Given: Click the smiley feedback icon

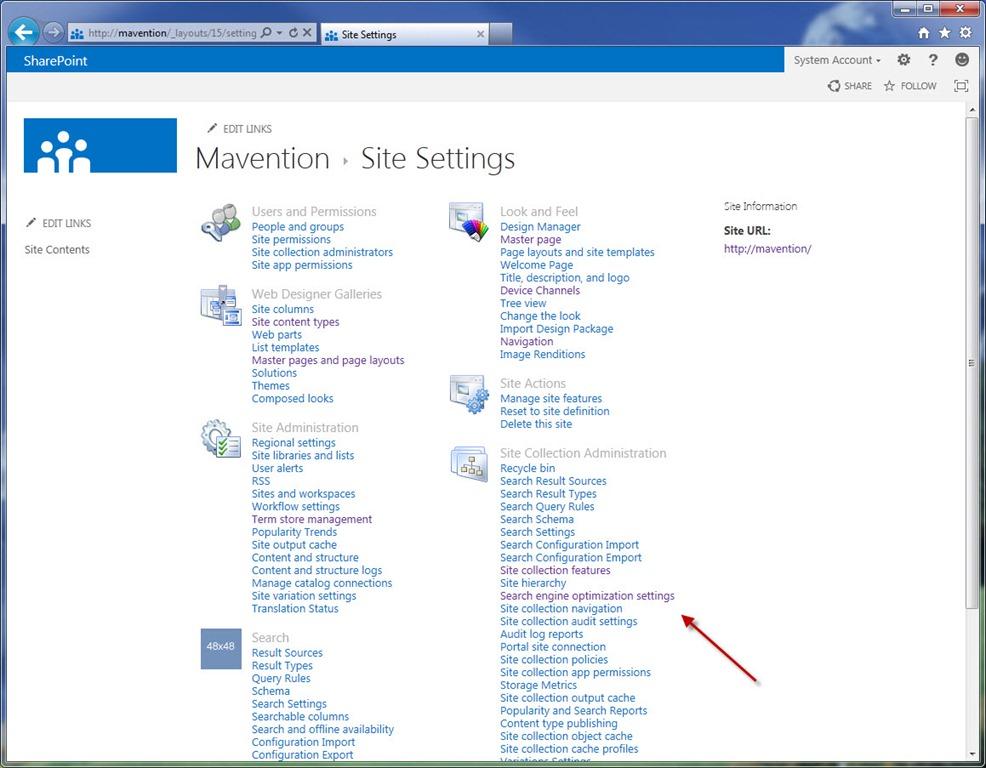Looking at the screenshot, I should tap(961, 60).
